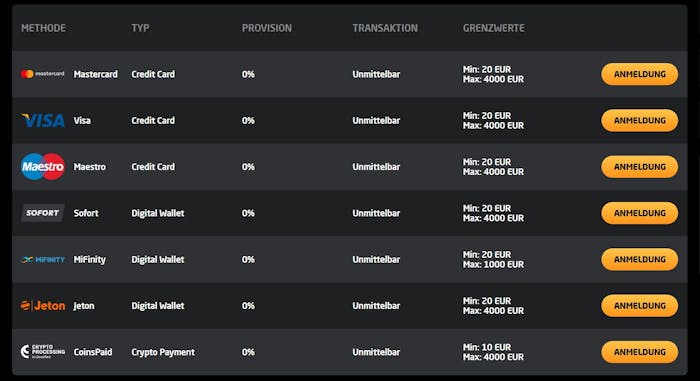Click the CoinsPaid crypto processing logo
The height and width of the screenshot is (381, 700).
tap(43, 352)
